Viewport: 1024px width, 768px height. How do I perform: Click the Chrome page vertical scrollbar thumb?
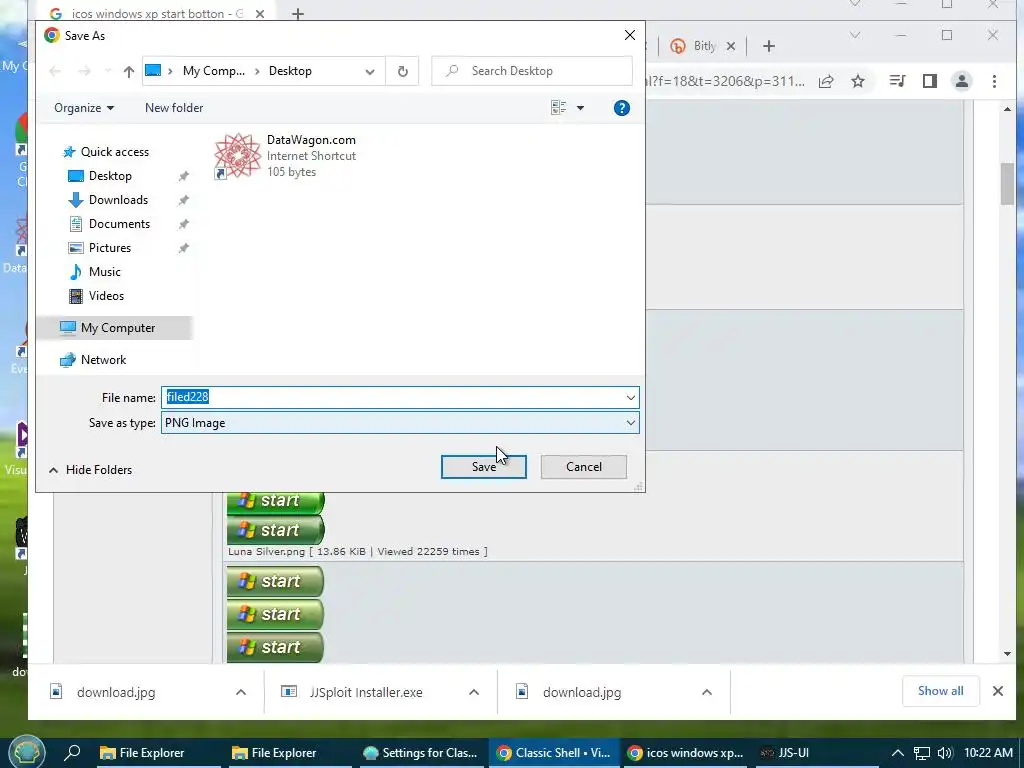(1007, 184)
